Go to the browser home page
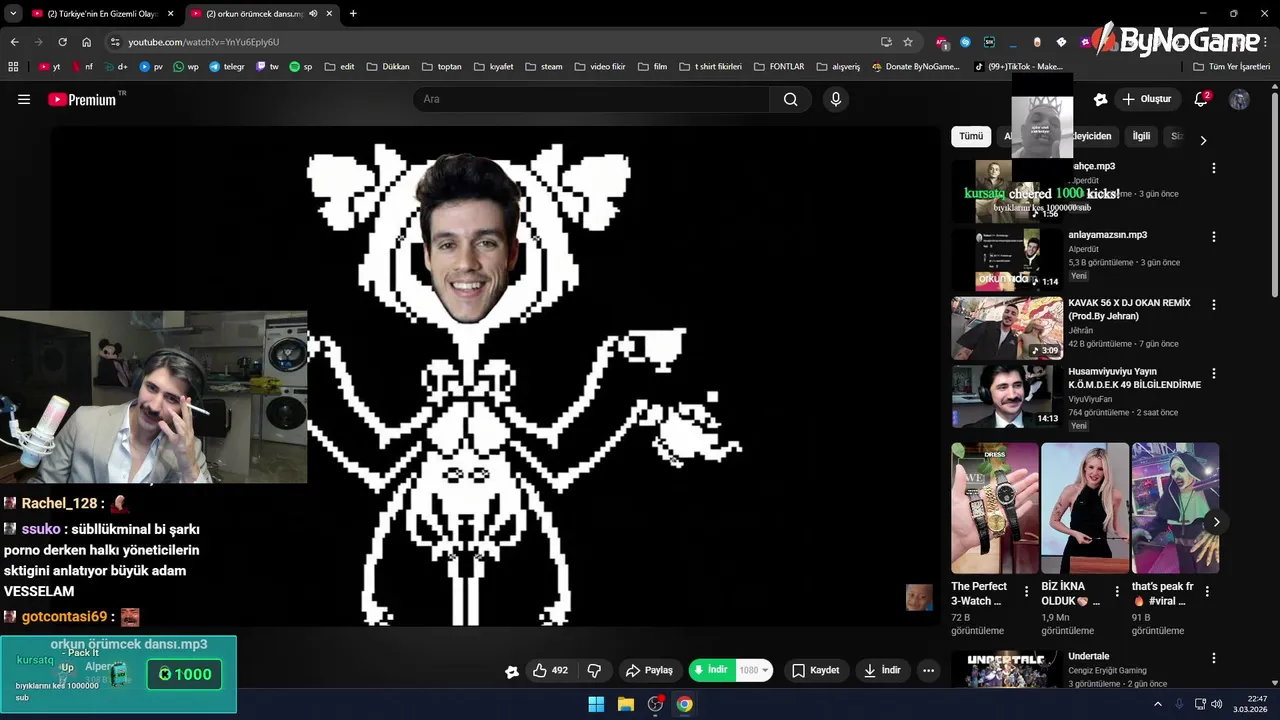Viewport: 1280px width, 720px height. click(x=86, y=42)
